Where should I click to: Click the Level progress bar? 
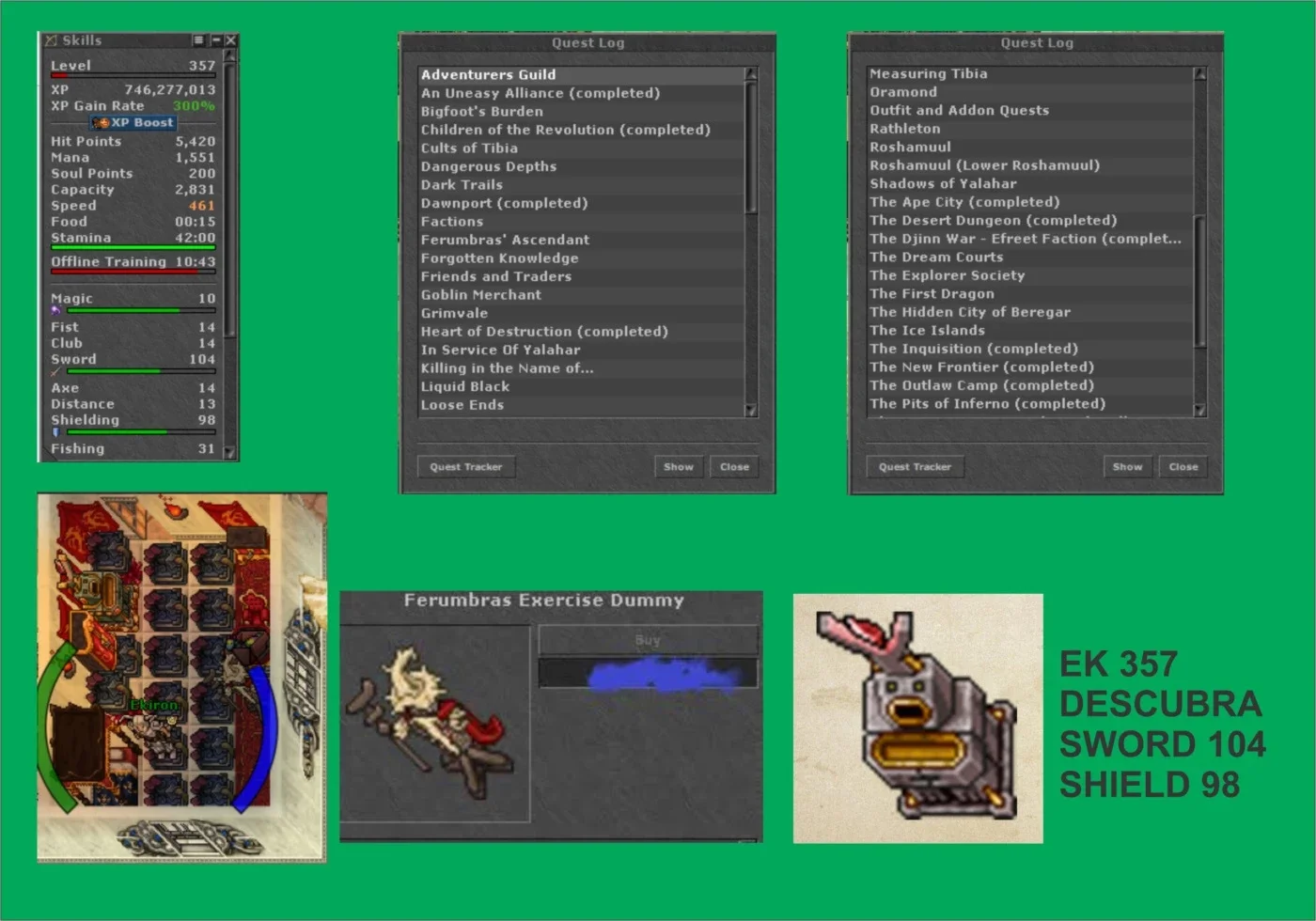click(133, 76)
